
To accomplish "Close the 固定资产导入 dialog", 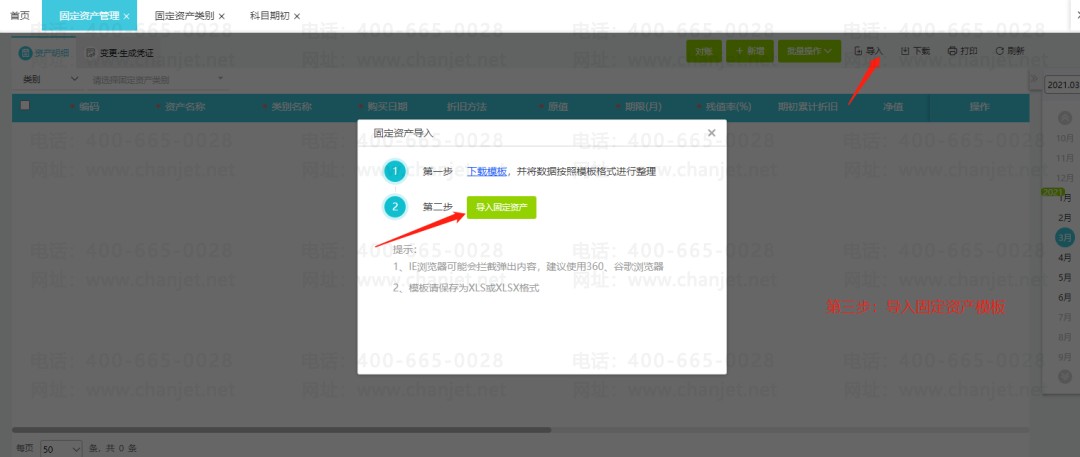I will point(712,132).
